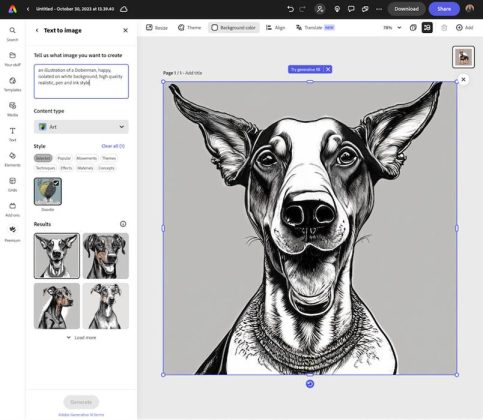Open the Elements panel

click(x=12, y=159)
